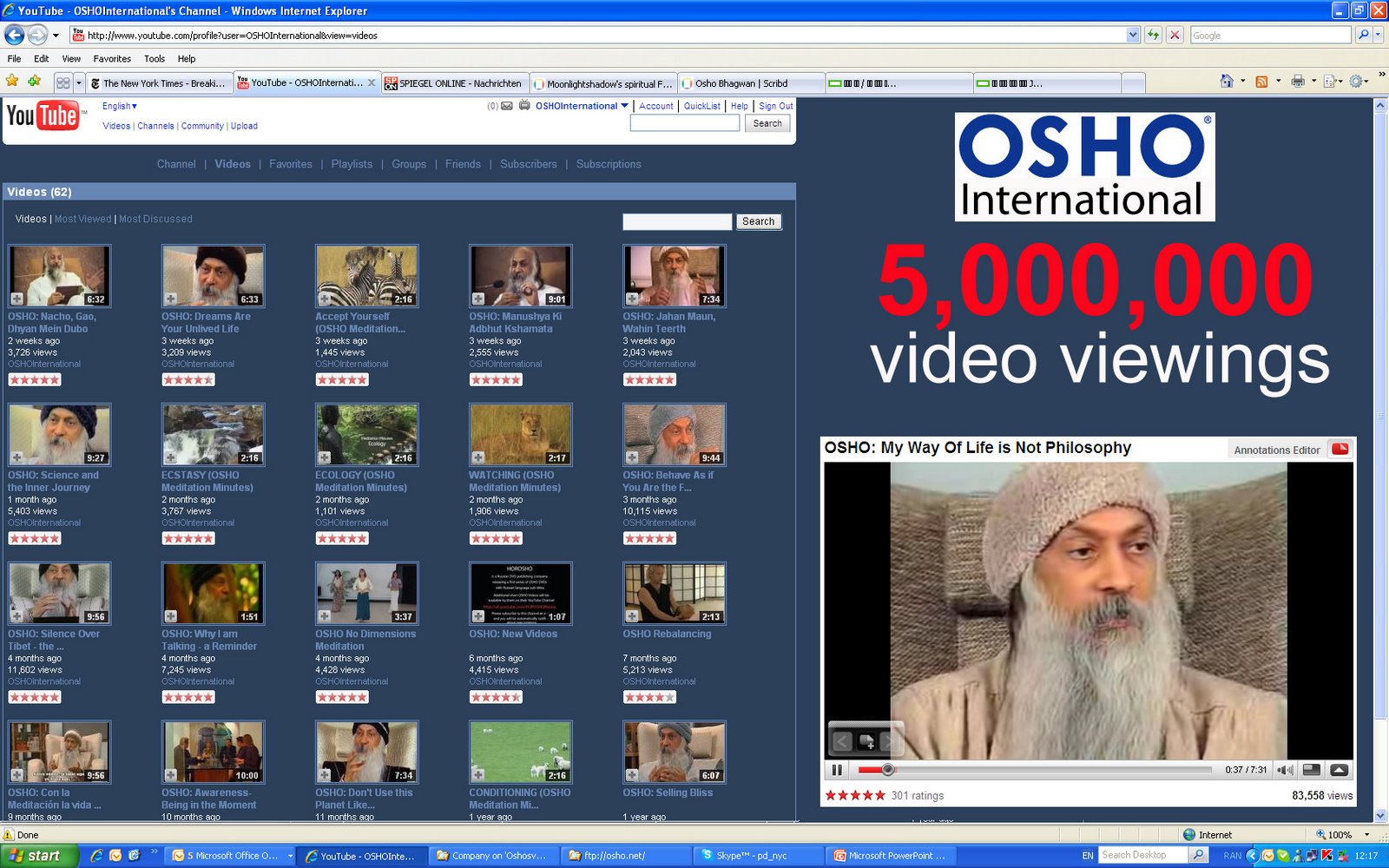Screen dimensions: 1389x868
Task: Open the zoom level dropdown in status bar
Action: click(1366, 835)
